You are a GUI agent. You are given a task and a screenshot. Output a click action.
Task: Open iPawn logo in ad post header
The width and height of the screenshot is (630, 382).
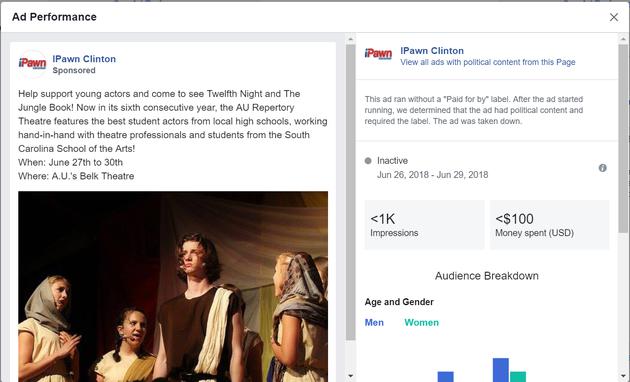tap(33, 64)
